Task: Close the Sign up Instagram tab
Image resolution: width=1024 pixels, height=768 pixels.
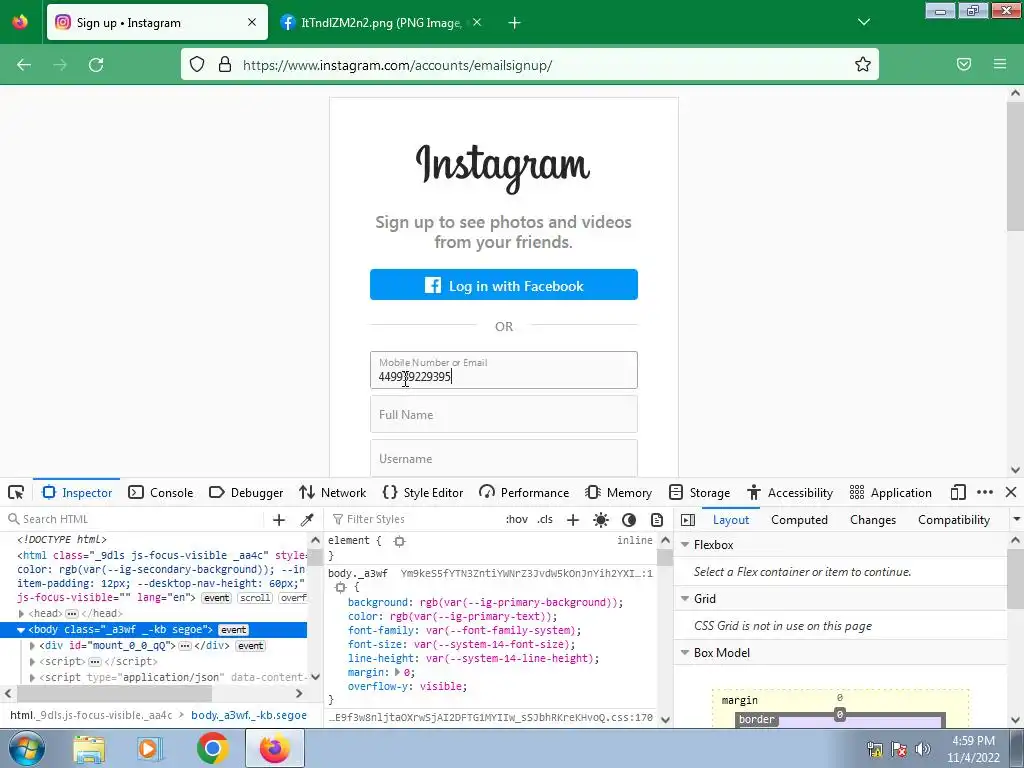Action: click(x=252, y=22)
